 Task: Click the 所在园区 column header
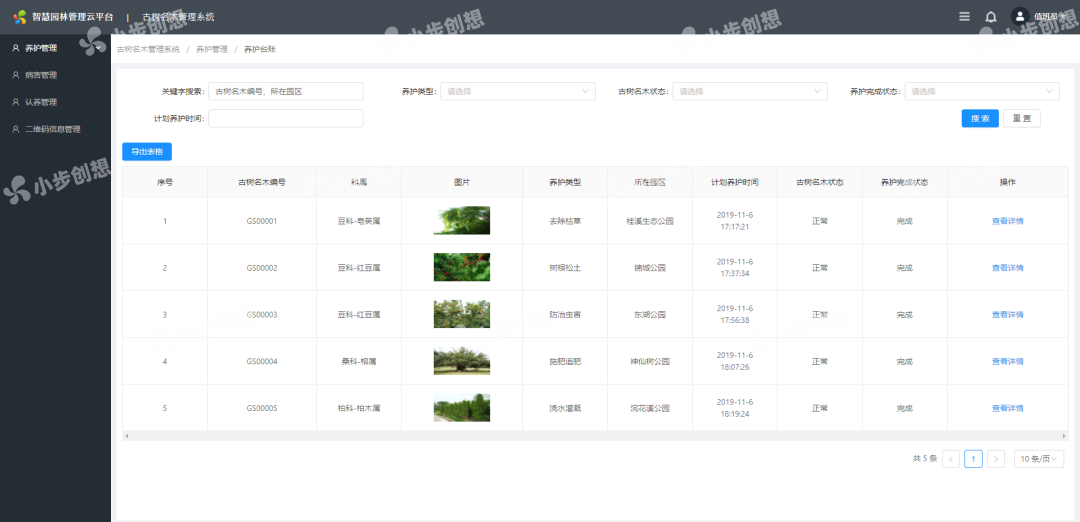[x=650, y=182]
